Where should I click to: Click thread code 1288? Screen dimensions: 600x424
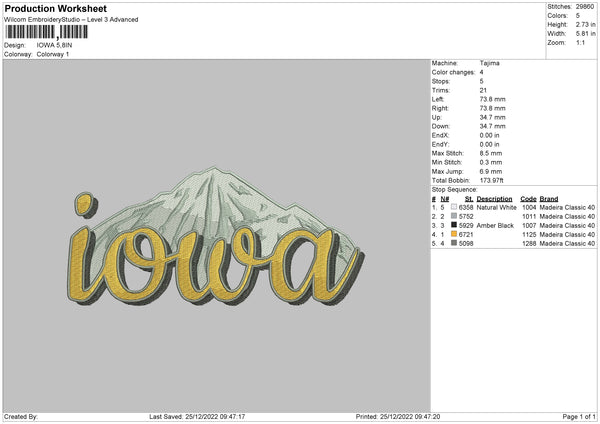(529, 243)
